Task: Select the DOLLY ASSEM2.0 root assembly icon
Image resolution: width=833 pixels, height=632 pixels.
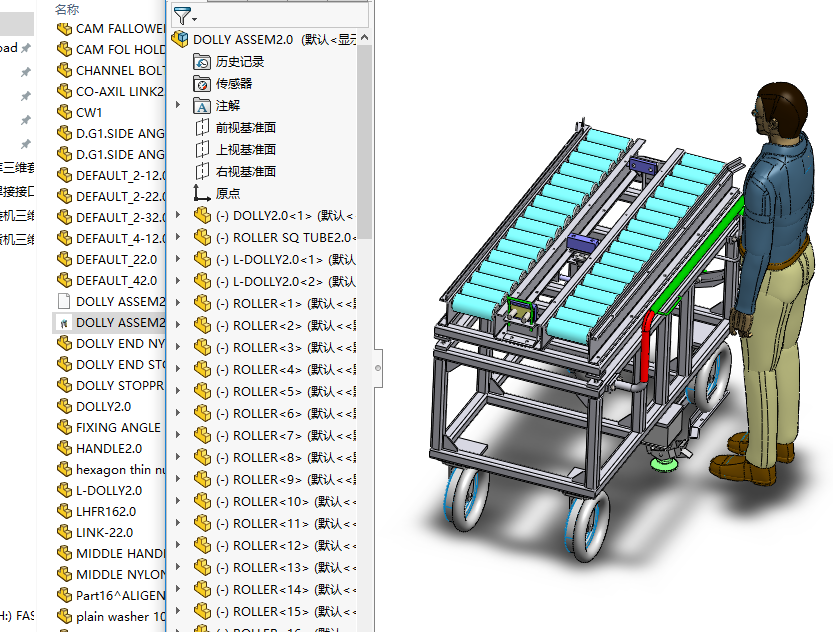Action: click(x=180, y=39)
